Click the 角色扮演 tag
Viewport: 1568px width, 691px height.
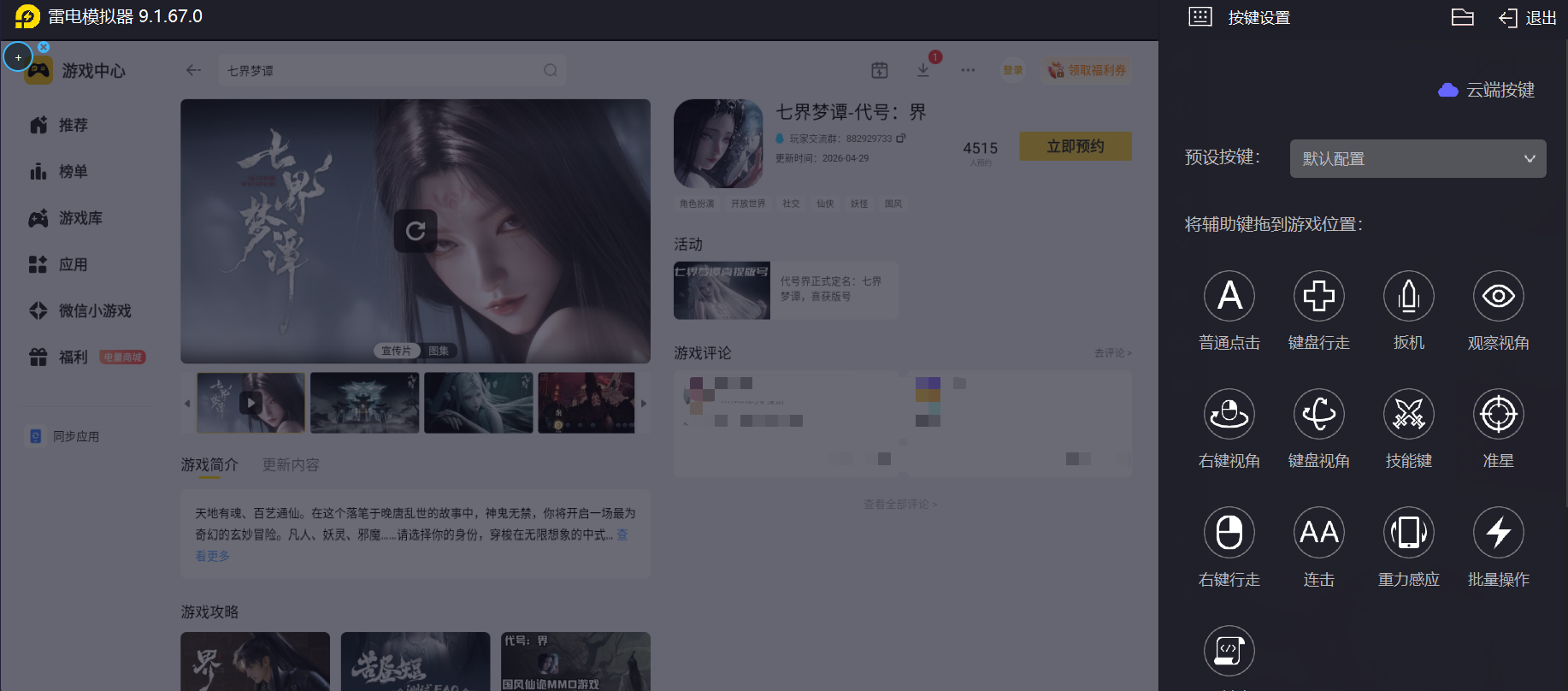pos(697,204)
